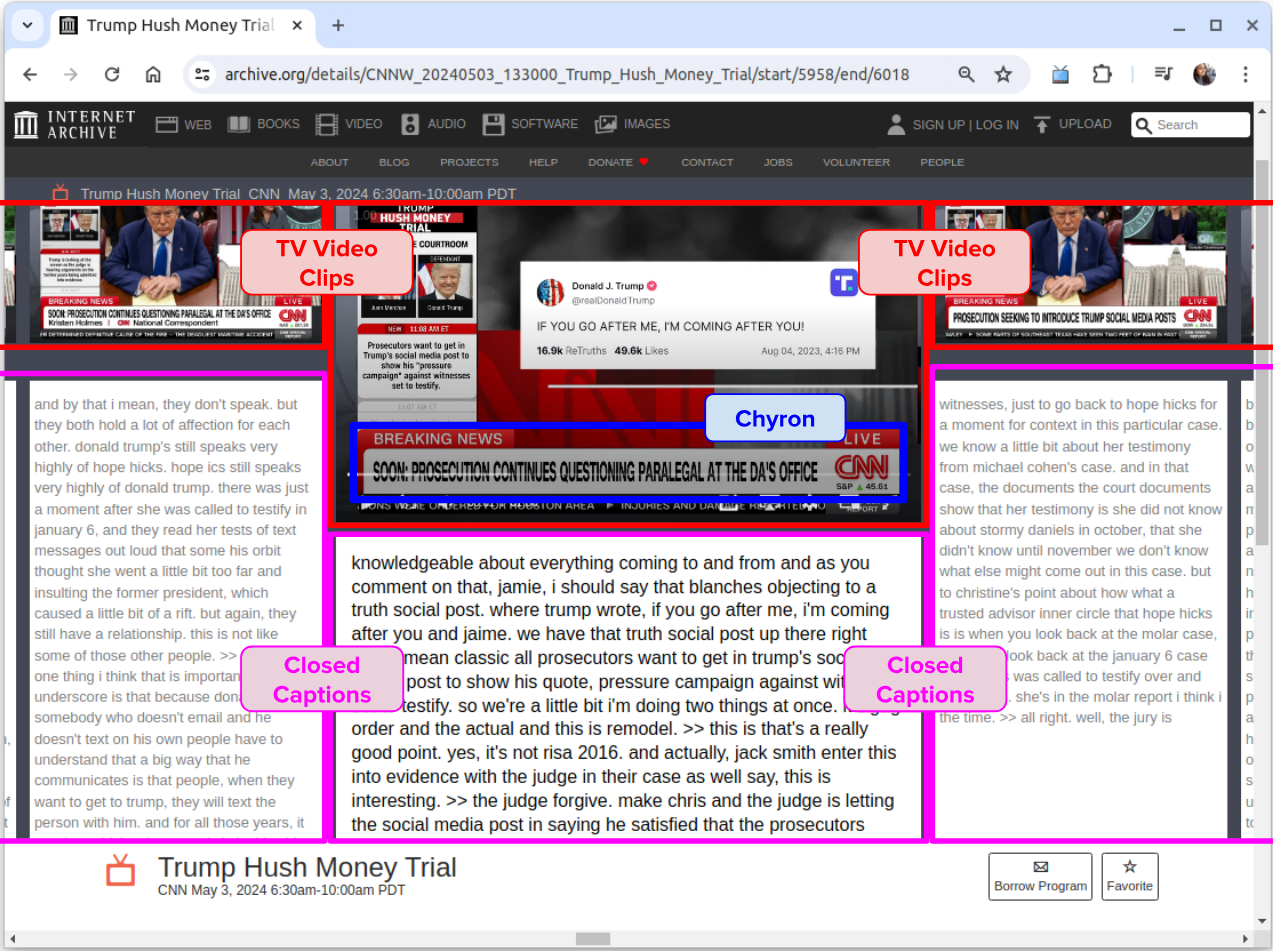Expand the tab search dropdown arrow

tap(27, 26)
